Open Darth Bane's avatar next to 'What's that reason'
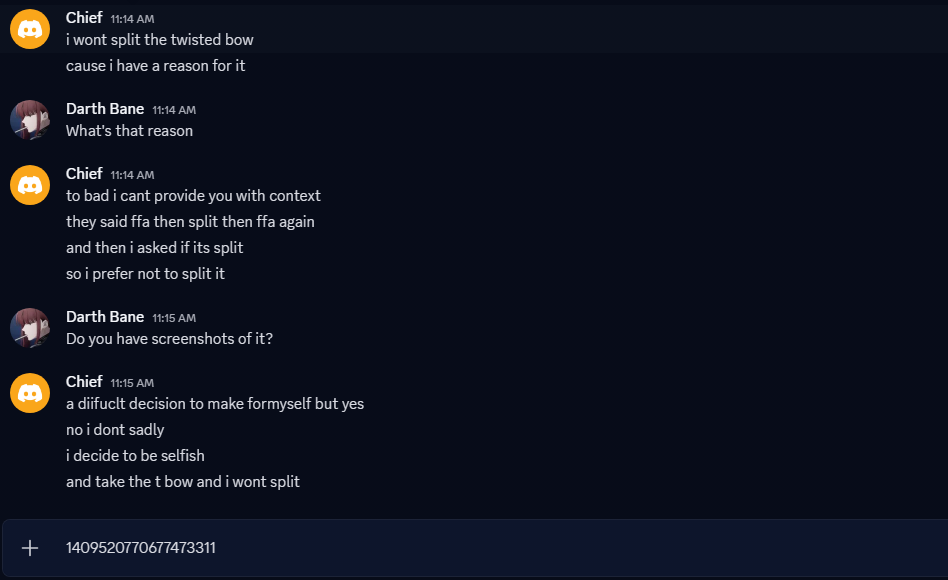The height and width of the screenshot is (580, 948). 30,120
